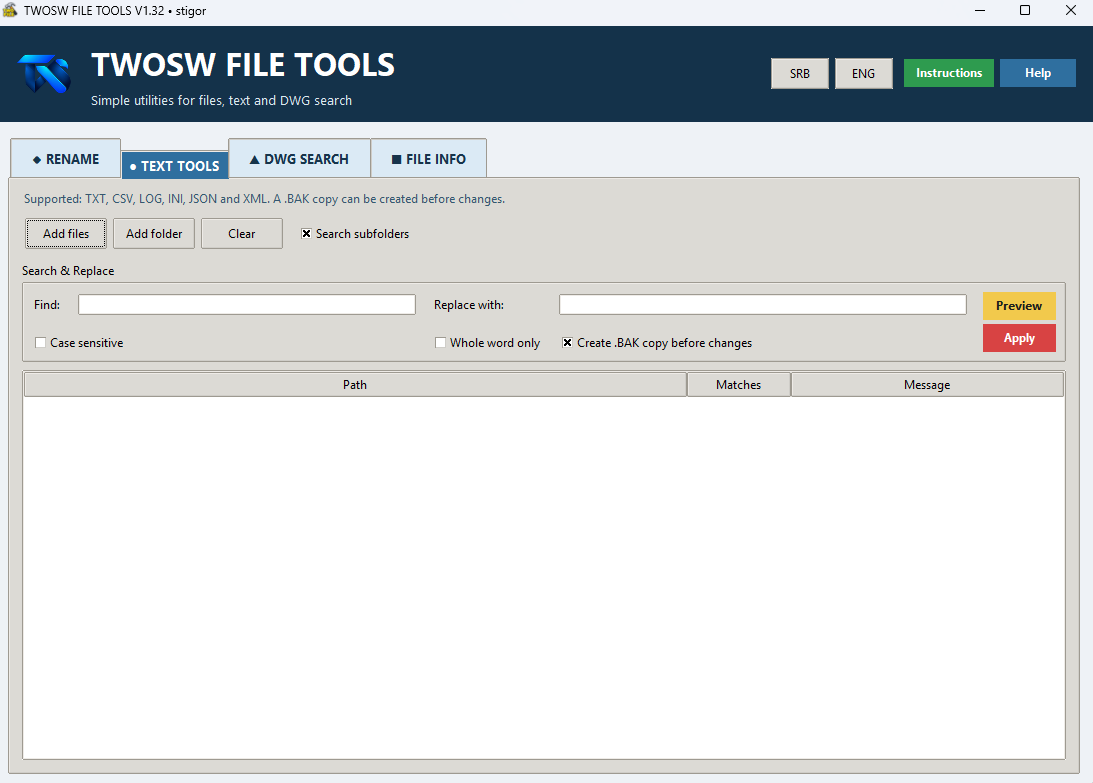Viewport: 1093px width, 783px height.
Task: Focus the Find text field
Action: (x=247, y=305)
